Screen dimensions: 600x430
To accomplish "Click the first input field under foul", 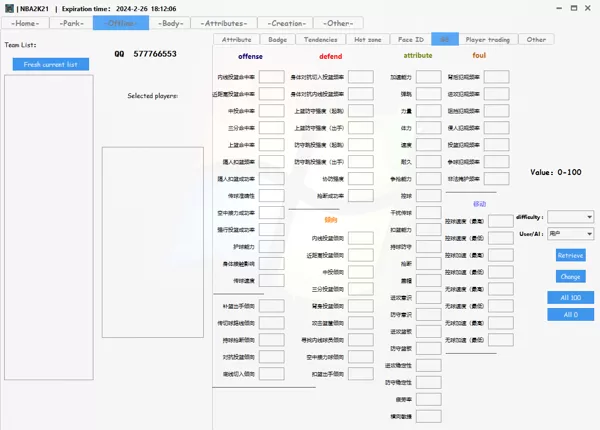I will coord(496,77).
